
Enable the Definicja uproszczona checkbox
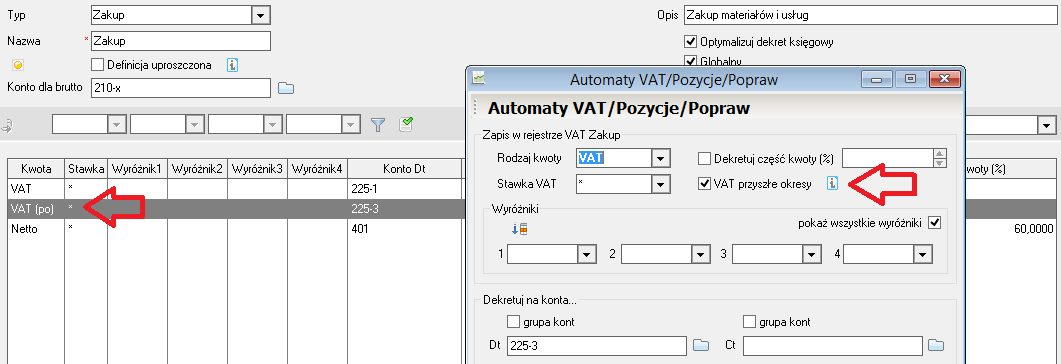(97, 66)
